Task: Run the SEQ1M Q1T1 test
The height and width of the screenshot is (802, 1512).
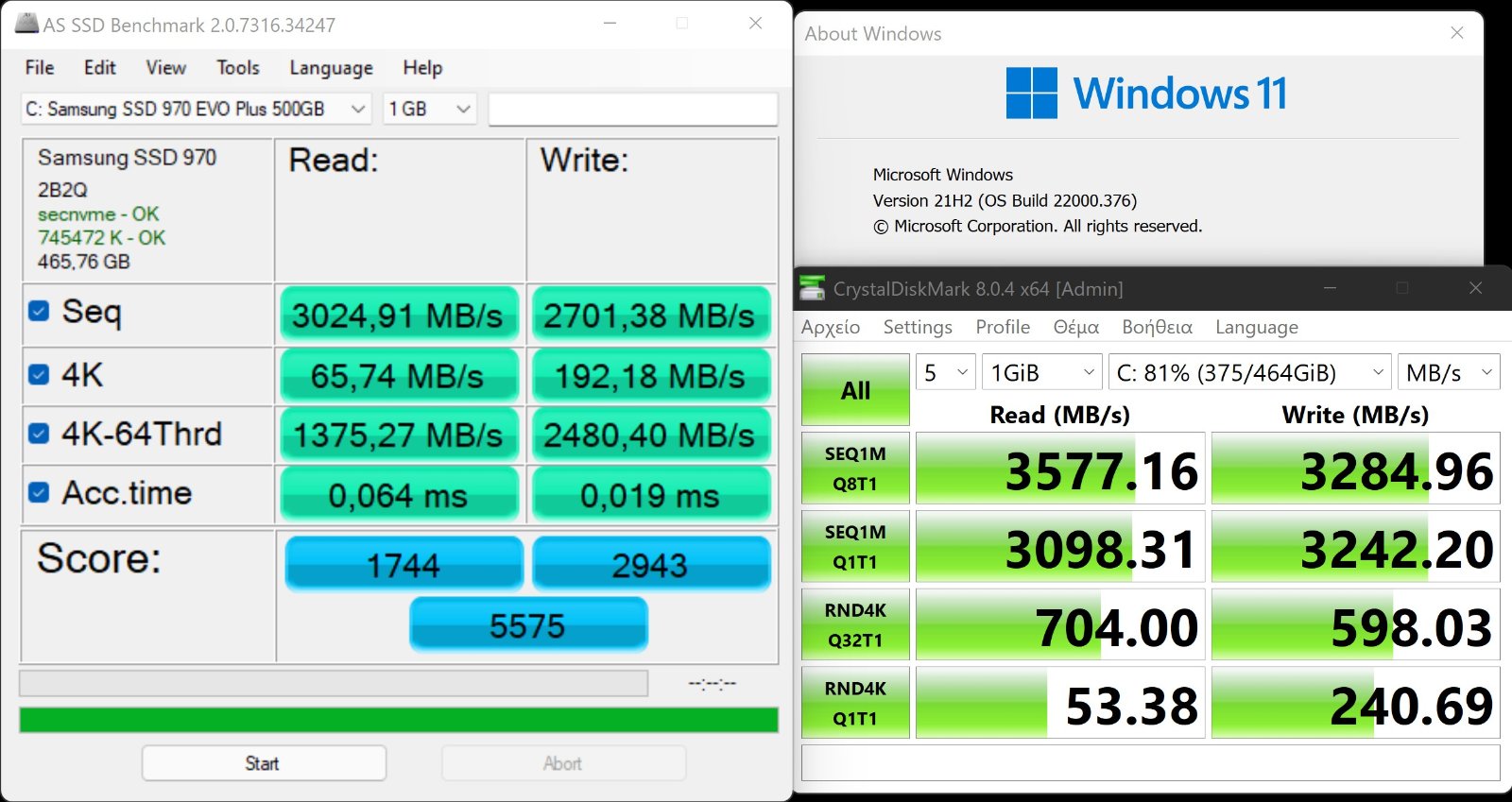Action: [x=855, y=547]
